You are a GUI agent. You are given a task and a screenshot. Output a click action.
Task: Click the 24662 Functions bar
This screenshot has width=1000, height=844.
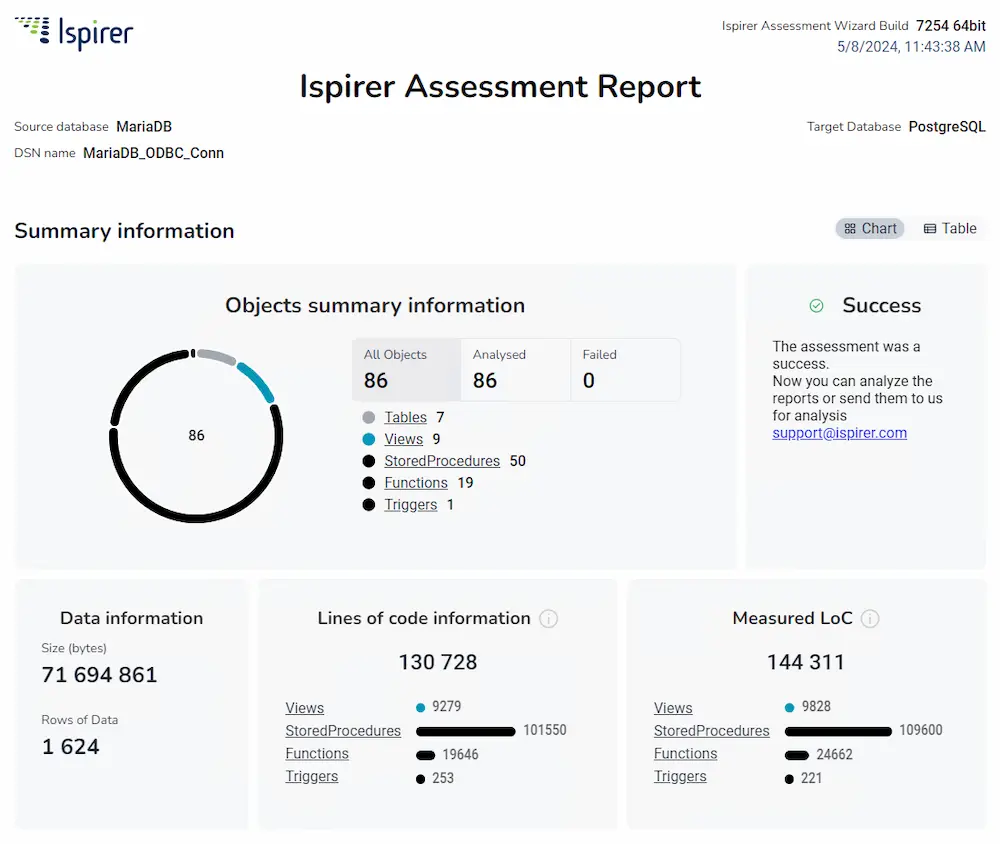point(797,755)
